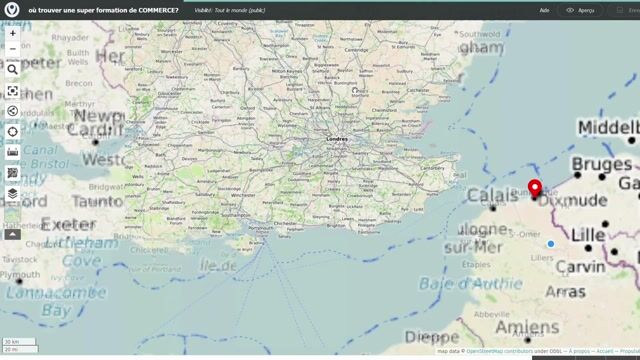Click the tile-pattern icon above layers
Image resolution: width=640 pixels, height=360 pixels.
coord(13,173)
